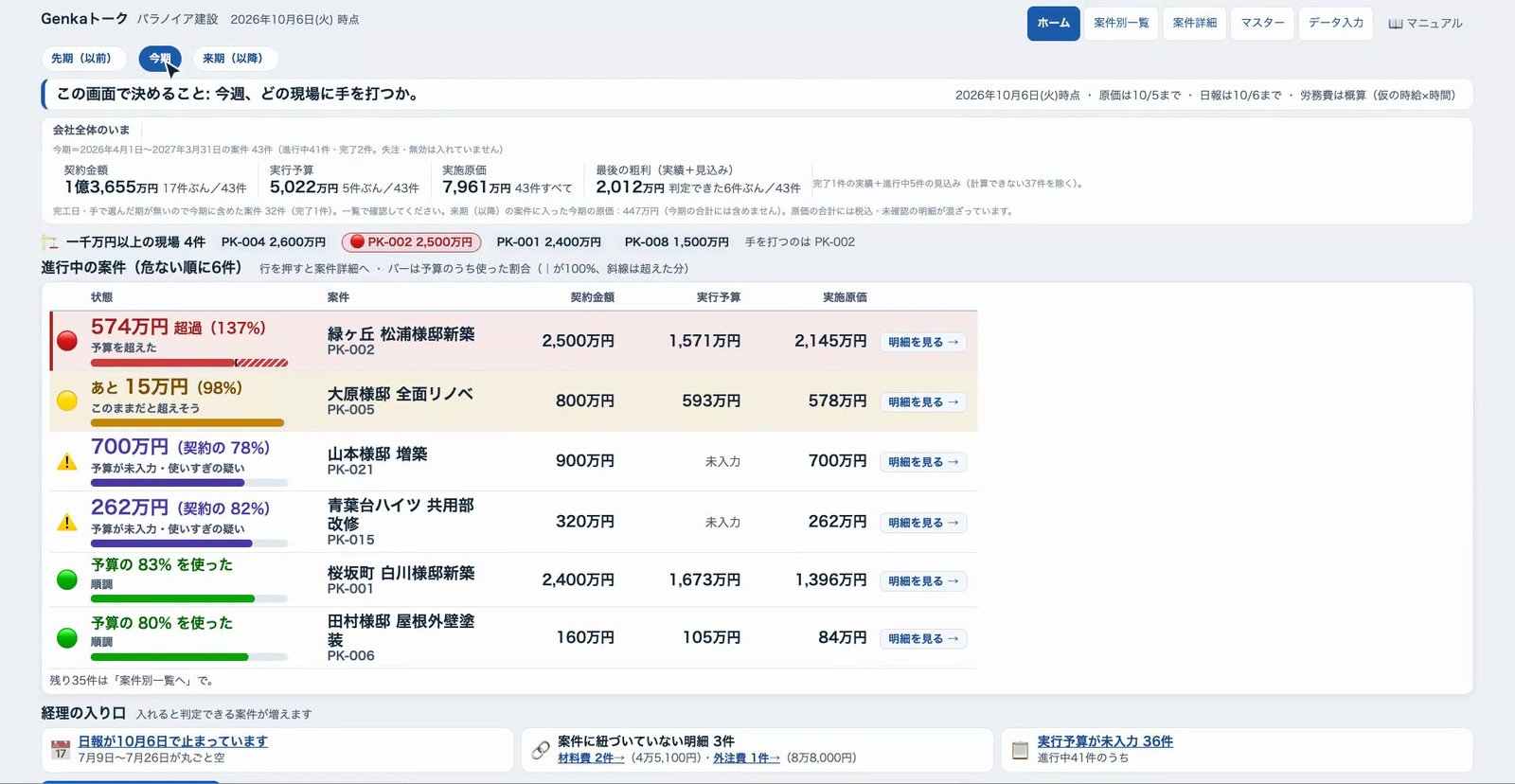Click the PK-008 1,500万円 chip
This screenshot has width=1515, height=784.
click(x=677, y=242)
